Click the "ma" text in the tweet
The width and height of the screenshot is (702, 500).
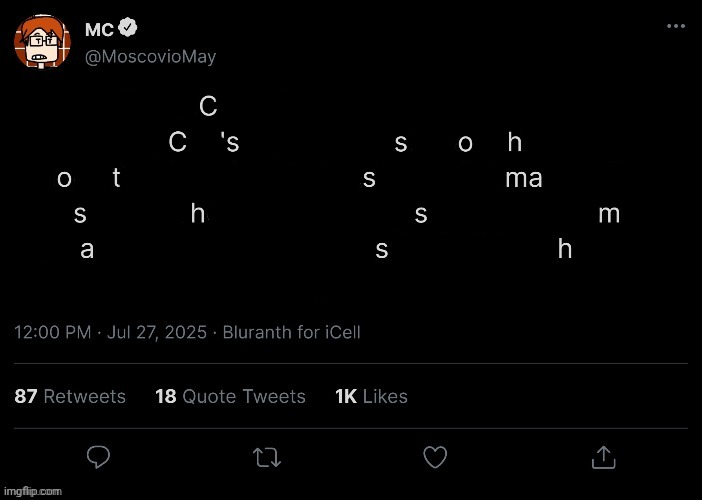click(524, 179)
